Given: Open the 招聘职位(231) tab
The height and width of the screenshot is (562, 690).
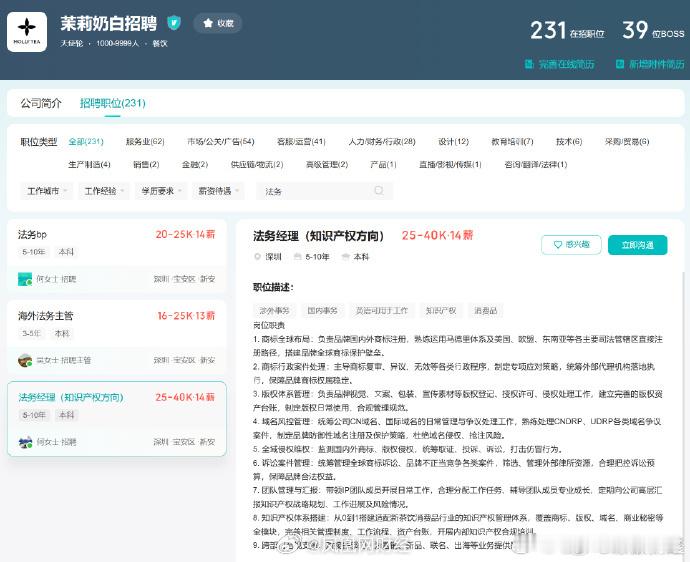Looking at the screenshot, I should pos(113,103).
